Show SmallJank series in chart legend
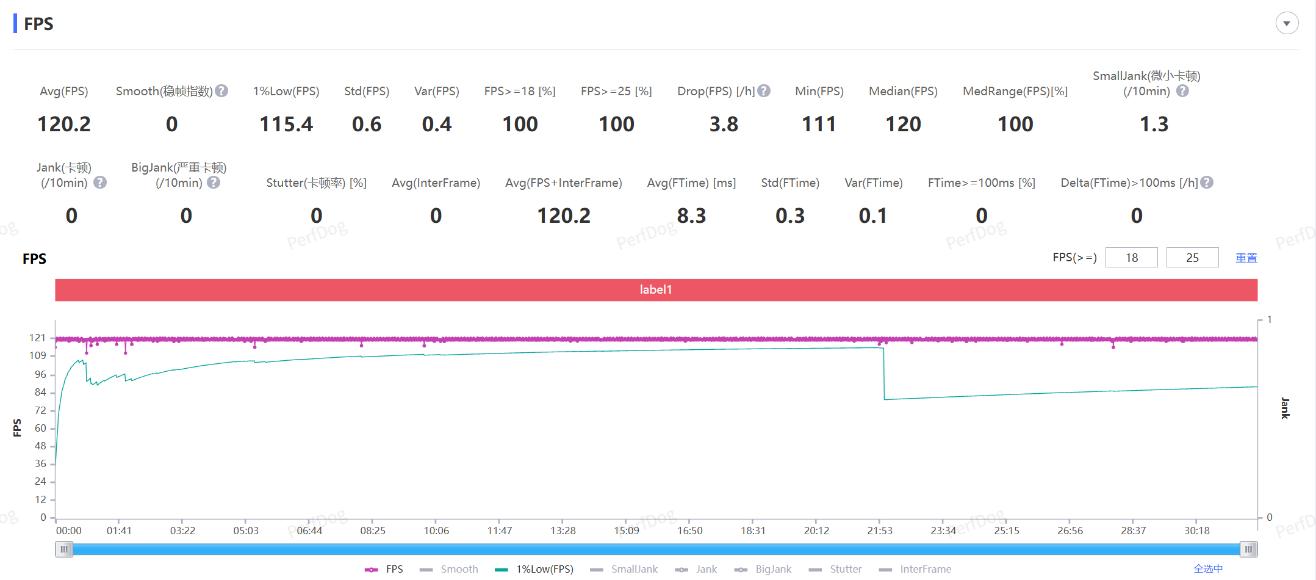The image size is (1316, 580). coord(624,569)
